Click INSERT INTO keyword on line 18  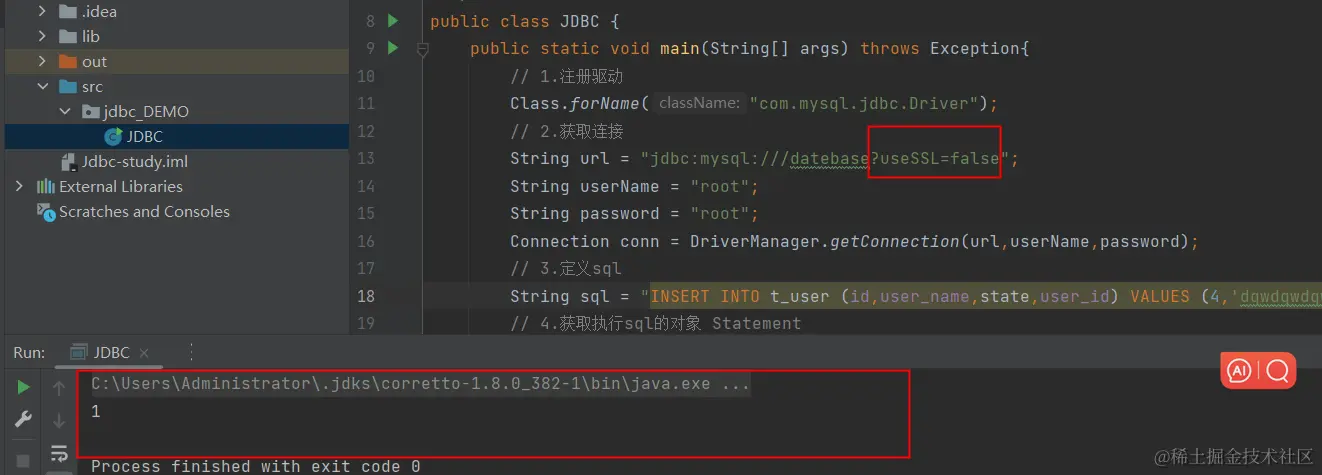tap(705, 296)
